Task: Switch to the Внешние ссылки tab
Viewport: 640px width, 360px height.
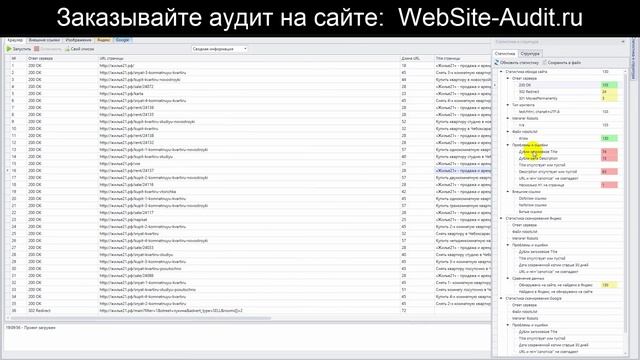Action: click(44, 40)
